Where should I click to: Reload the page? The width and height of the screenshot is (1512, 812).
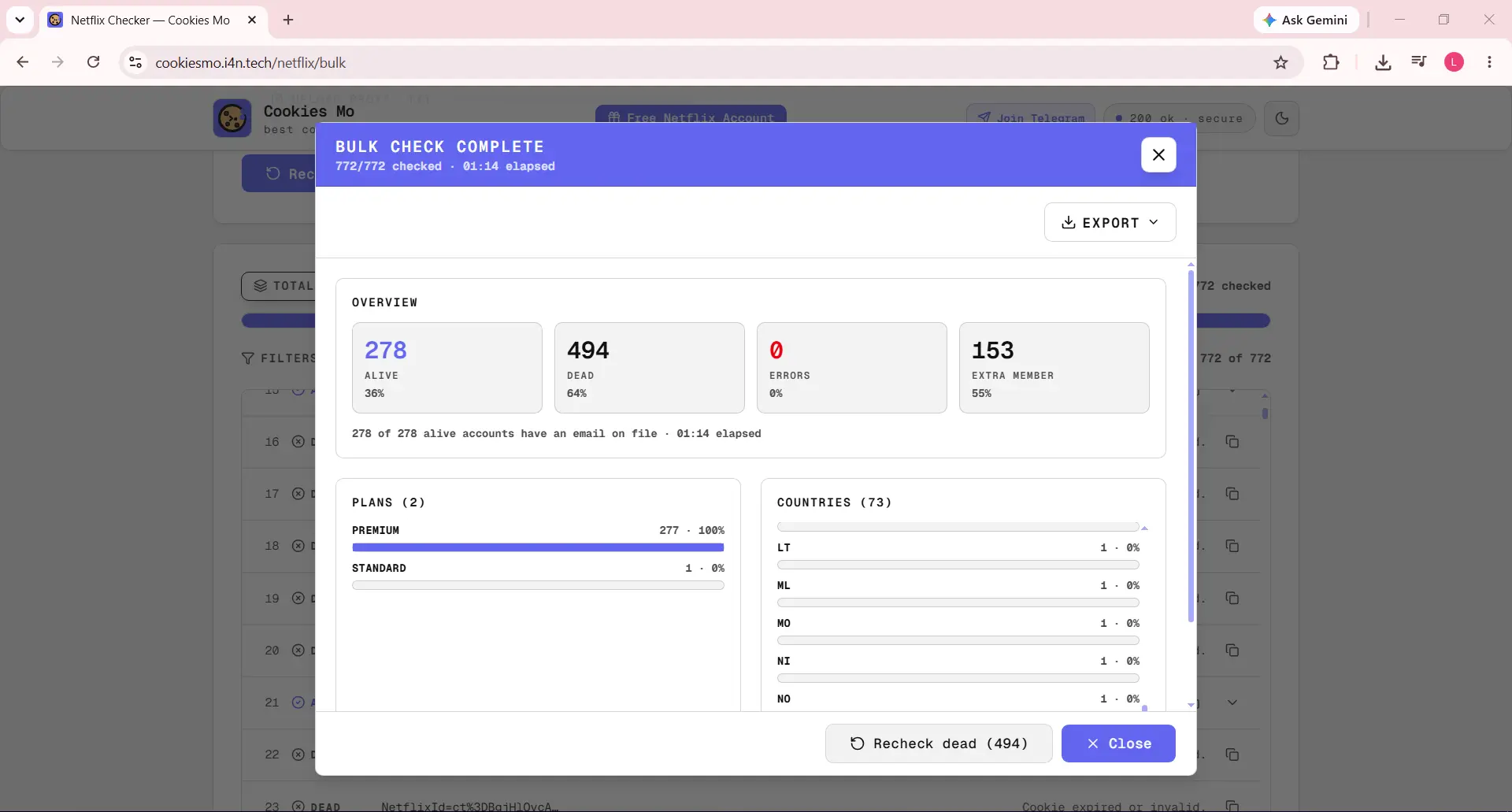(93, 62)
